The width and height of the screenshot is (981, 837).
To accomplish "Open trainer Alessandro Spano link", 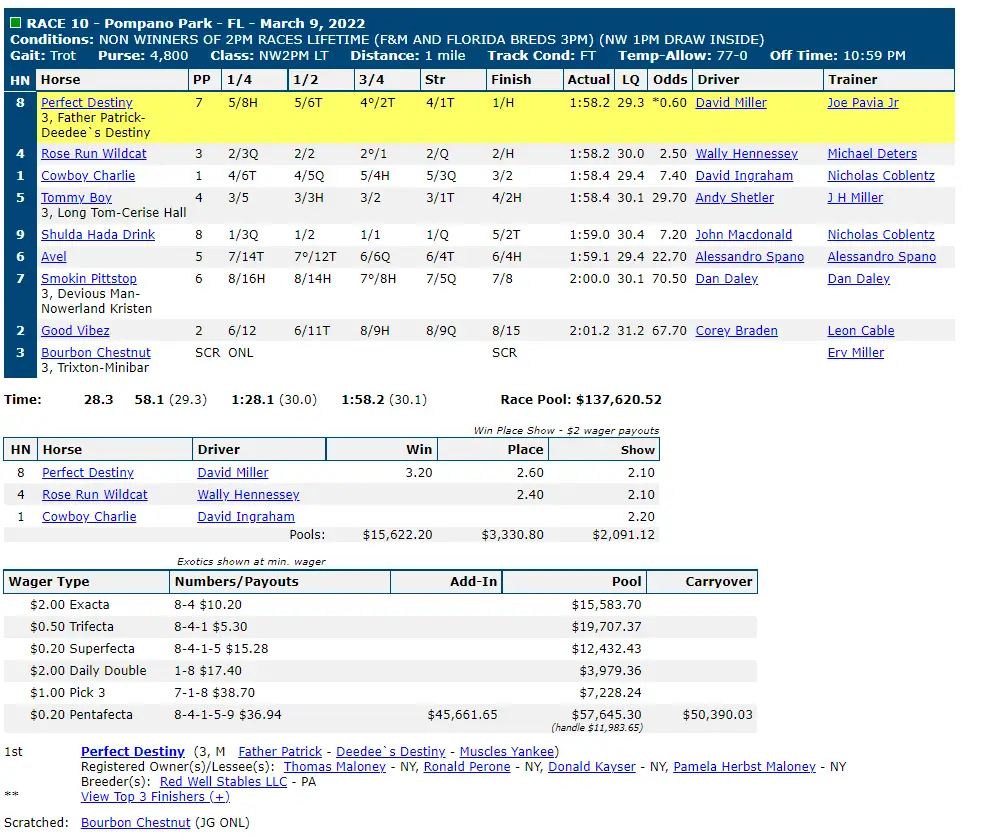I will pyautogui.click(x=882, y=256).
